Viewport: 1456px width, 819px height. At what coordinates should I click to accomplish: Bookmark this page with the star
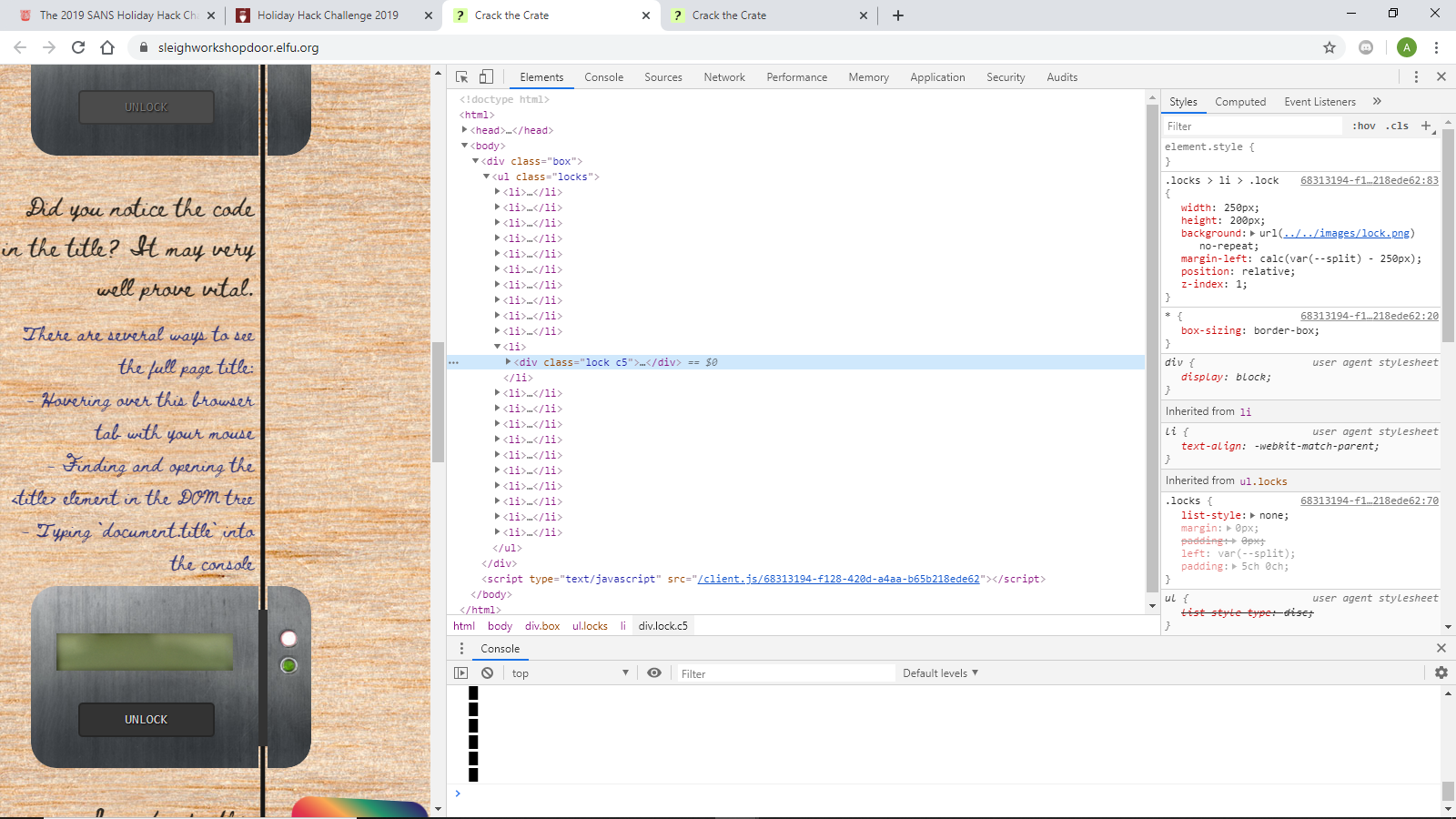click(x=1330, y=47)
